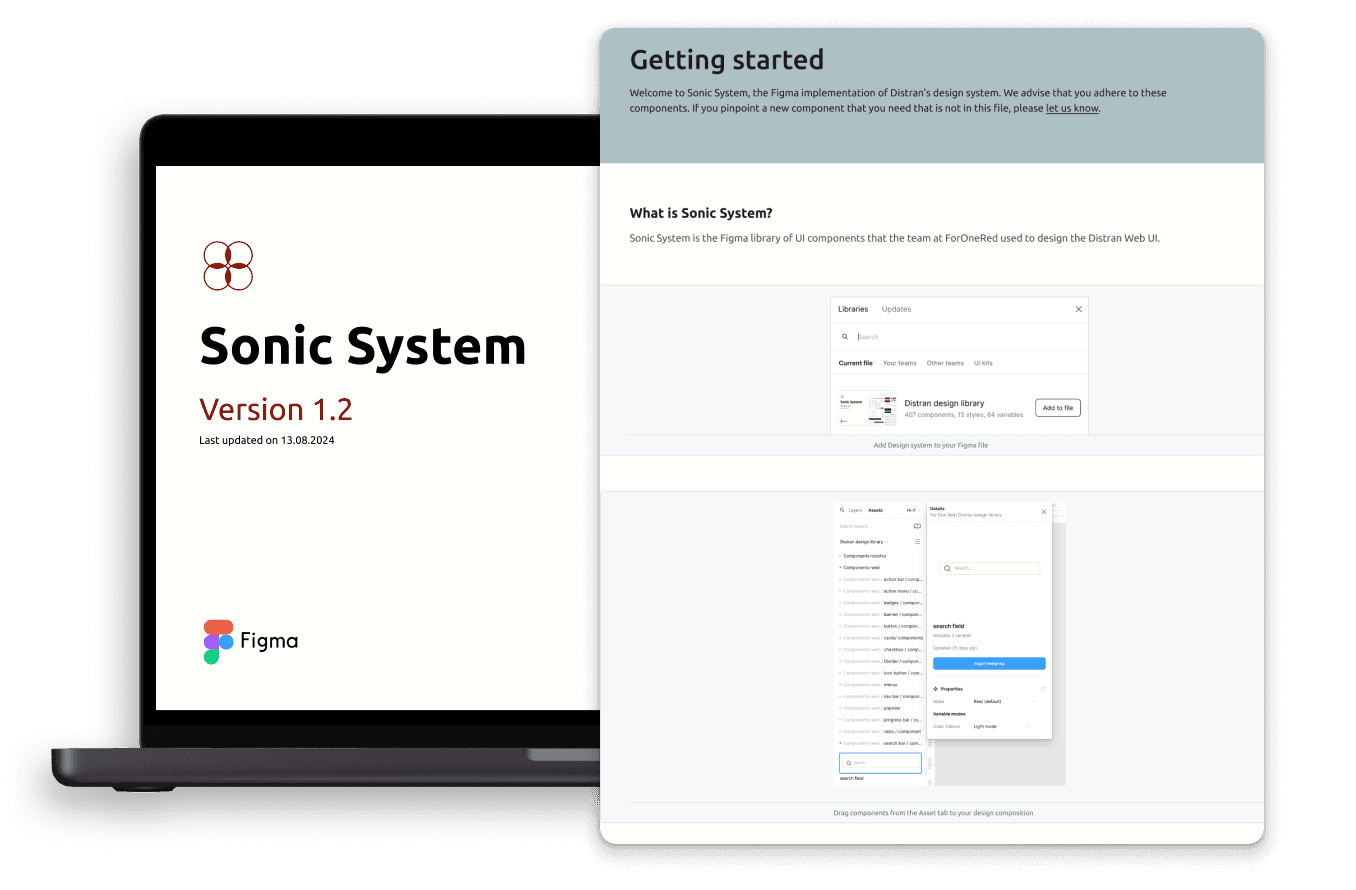Click the Properties diamond icon
Screen dimensions: 1356x890
[x=936, y=689]
